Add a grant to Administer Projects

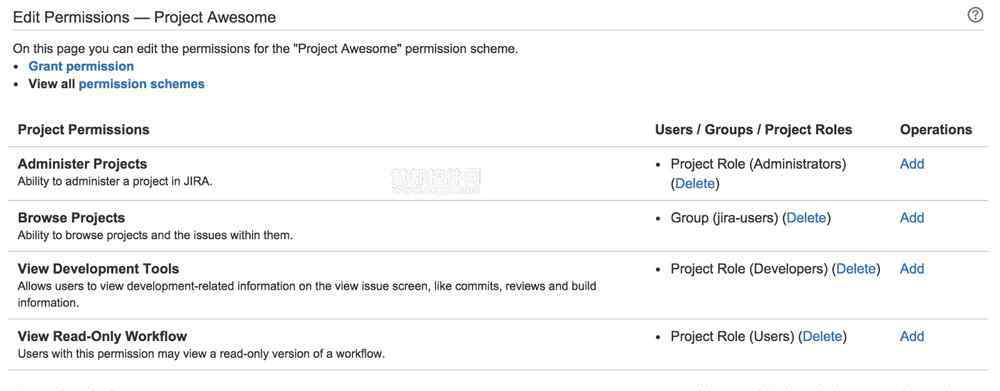tap(912, 164)
